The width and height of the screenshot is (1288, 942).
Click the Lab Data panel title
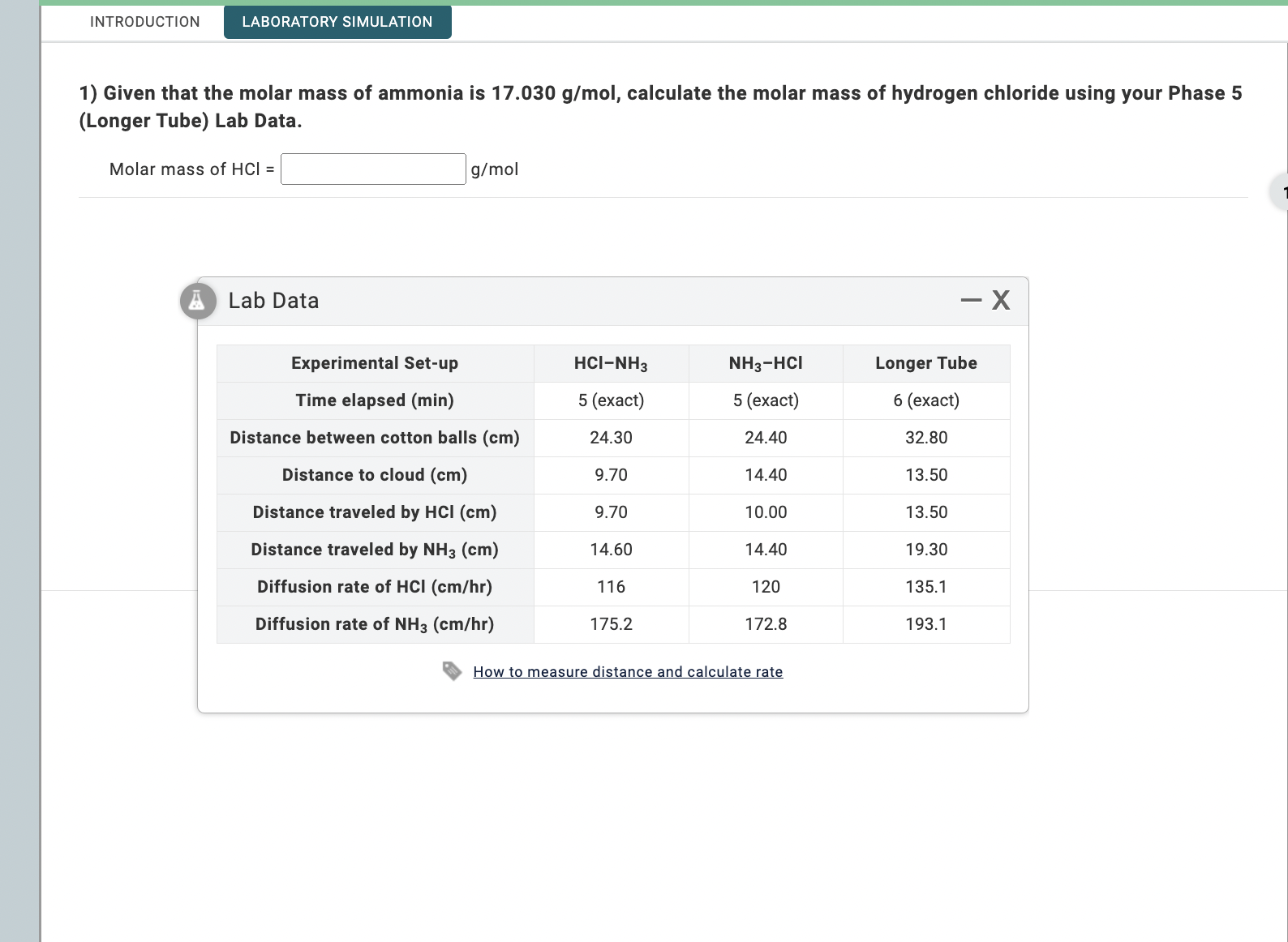273,301
